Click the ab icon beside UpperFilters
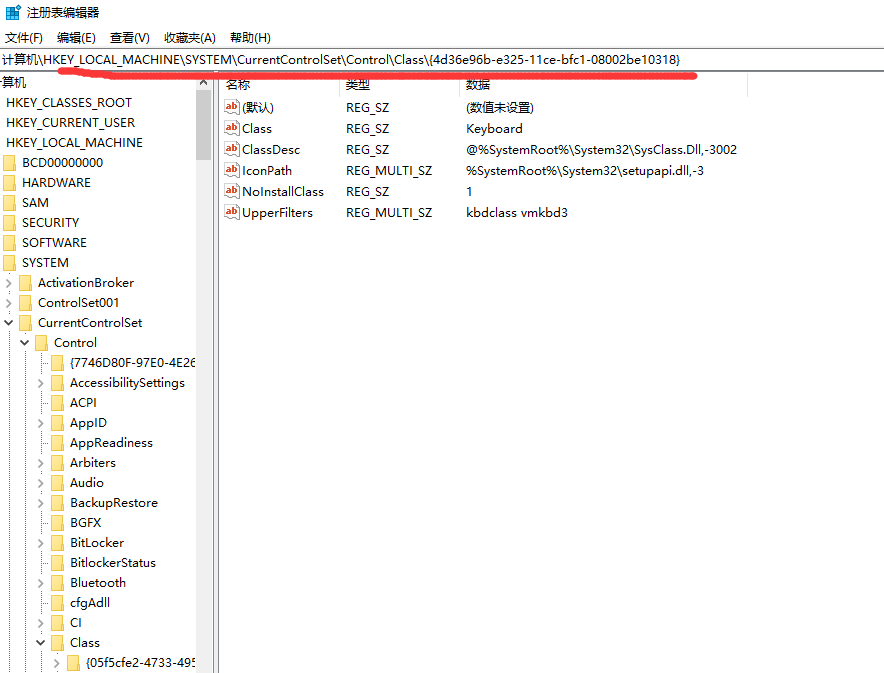Screen dimensions: 884x673 click(232, 212)
